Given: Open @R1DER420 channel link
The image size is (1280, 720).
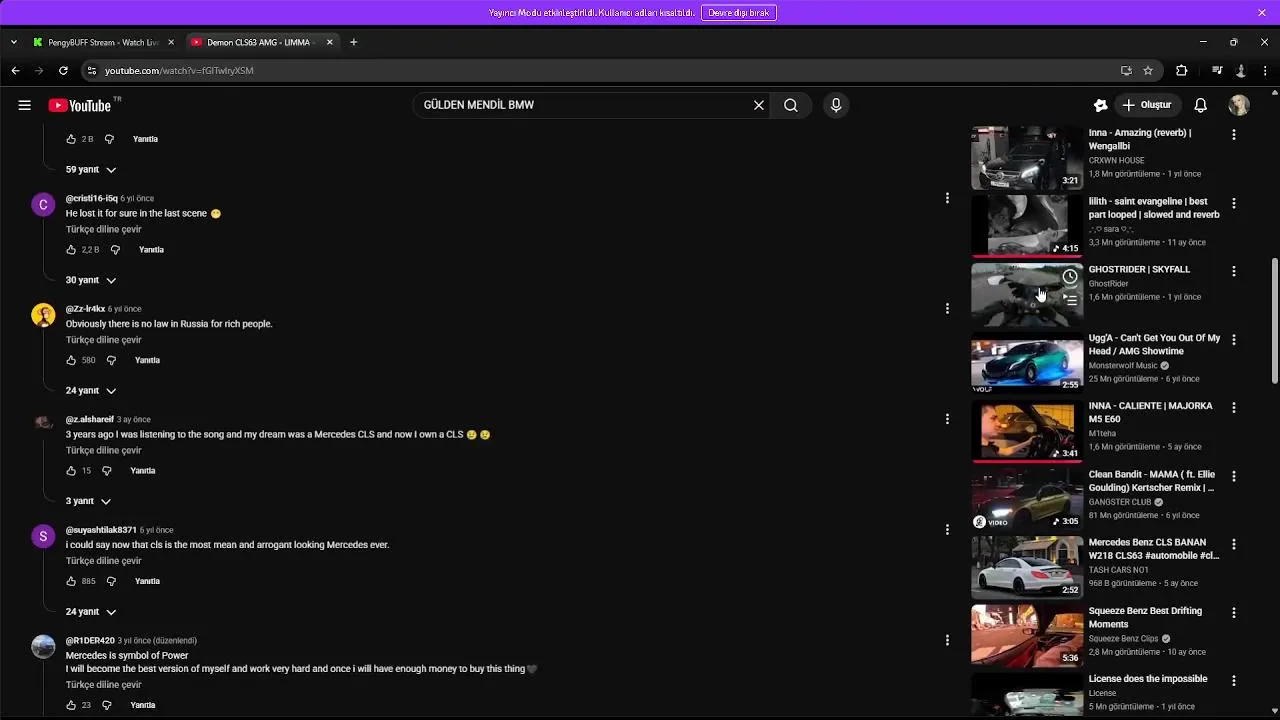Looking at the screenshot, I should coord(90,641).
